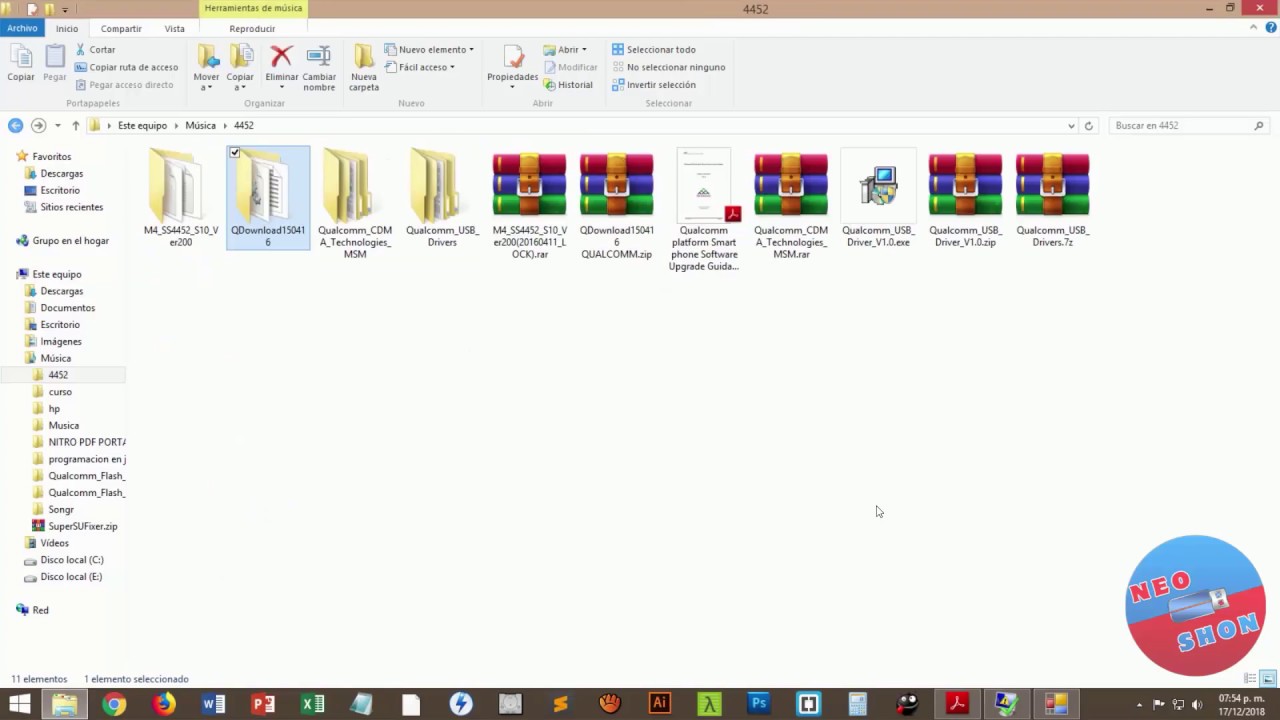Click the Herramientas de música contextual tab

pos(253,8)
